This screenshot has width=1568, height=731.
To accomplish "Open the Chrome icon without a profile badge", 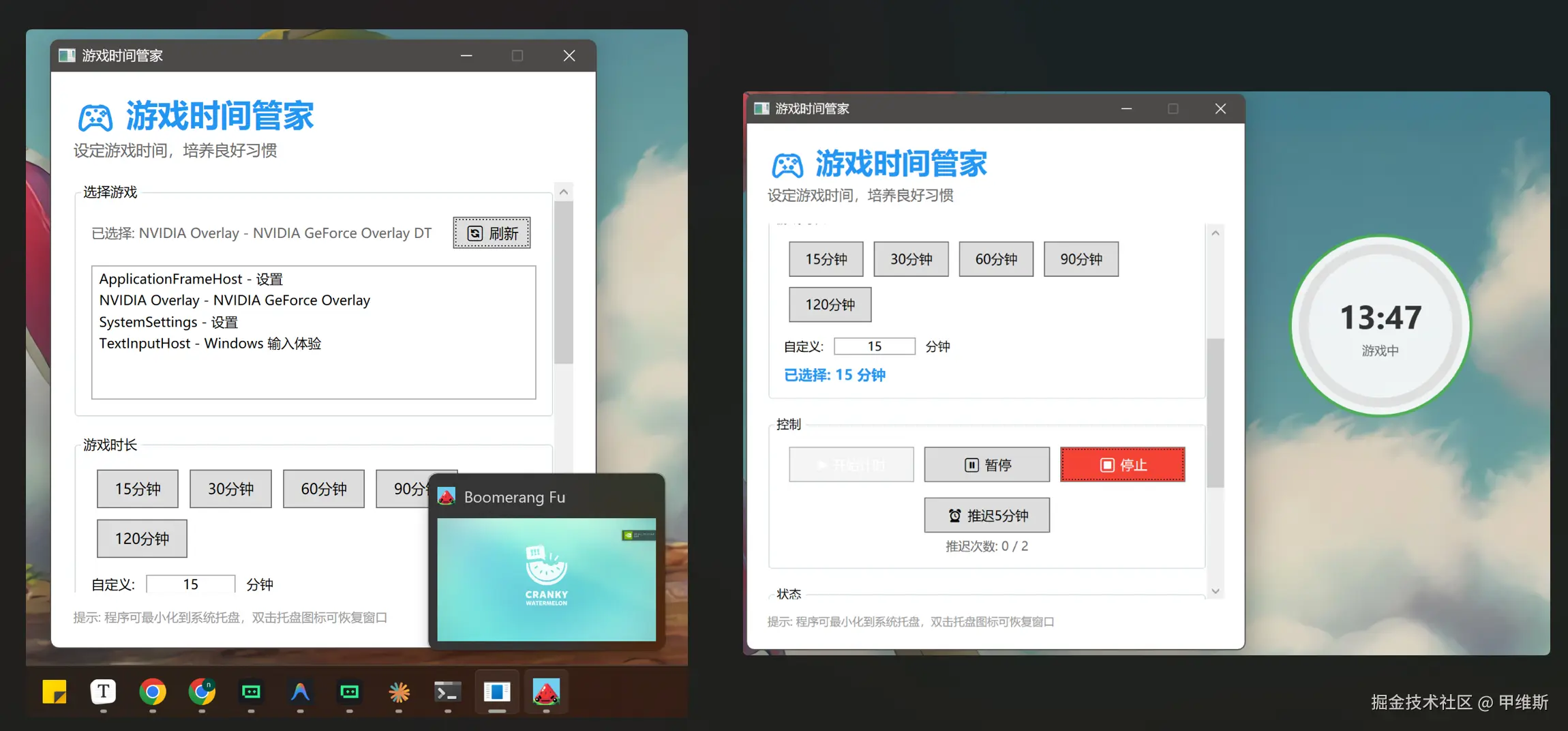I will coord(153,692).
